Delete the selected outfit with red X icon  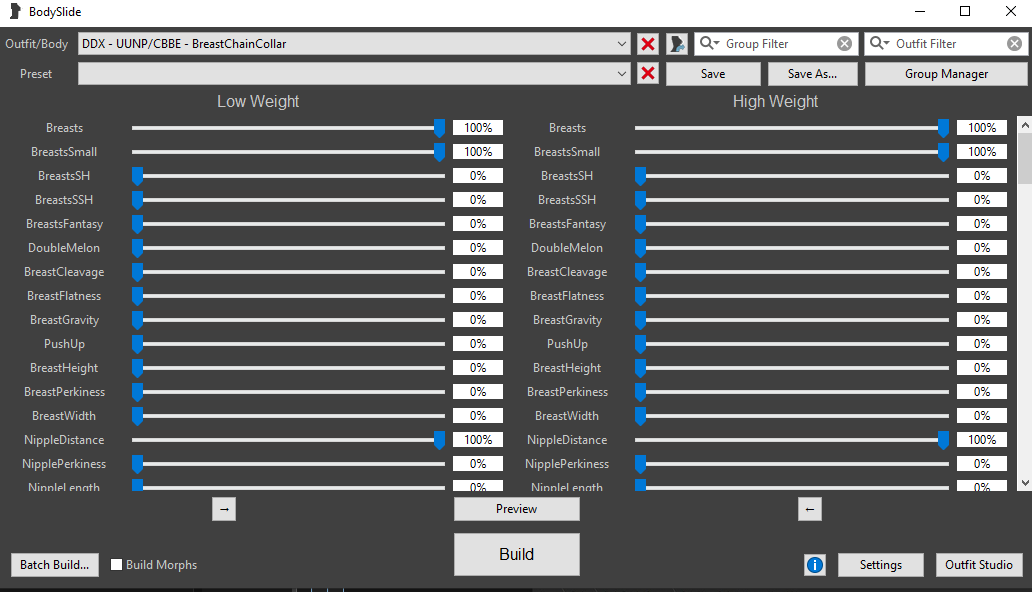[x=647, y=43]
